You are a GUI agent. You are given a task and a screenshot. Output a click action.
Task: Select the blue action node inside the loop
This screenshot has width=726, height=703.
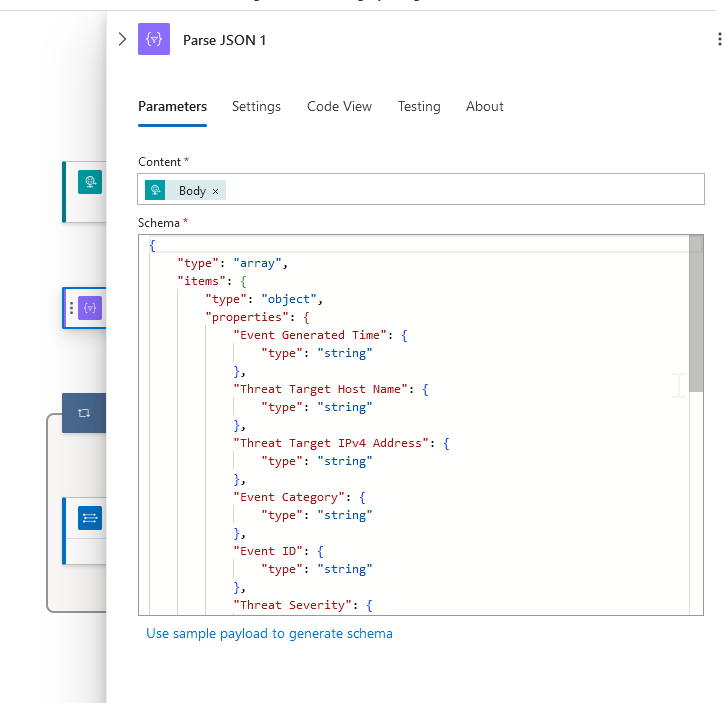[x=90, y=518]
